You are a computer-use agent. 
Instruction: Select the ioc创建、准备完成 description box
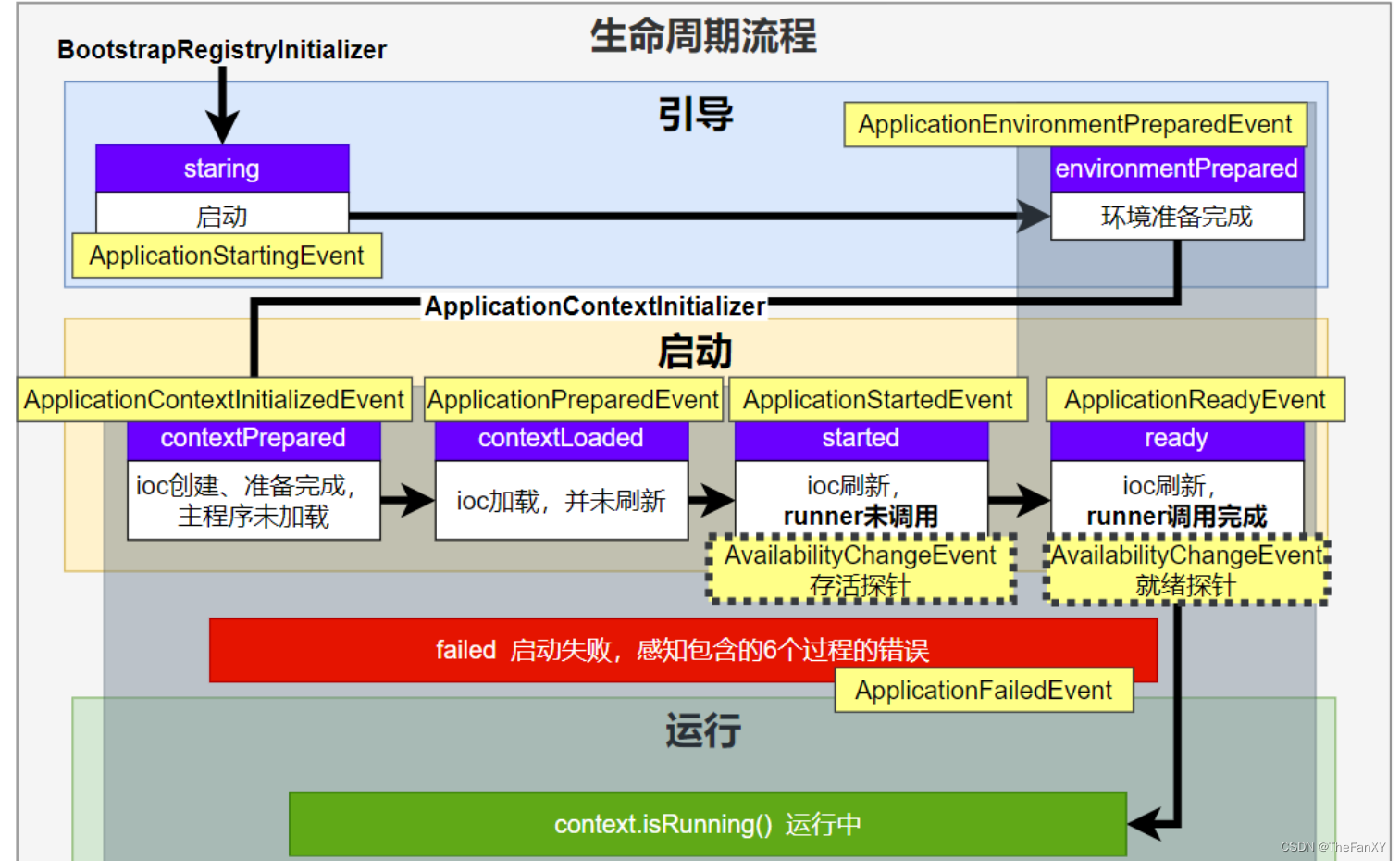(254, 500)
